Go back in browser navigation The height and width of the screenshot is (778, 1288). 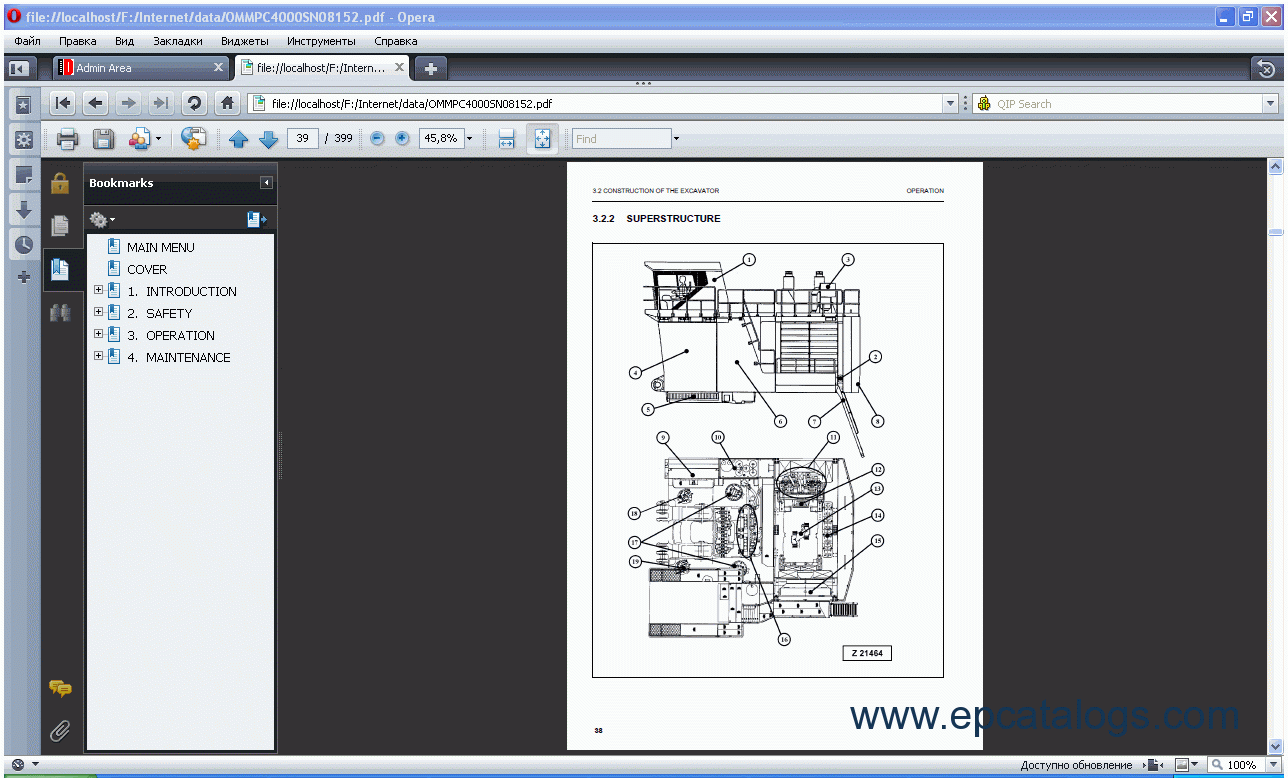pos(95,103)
